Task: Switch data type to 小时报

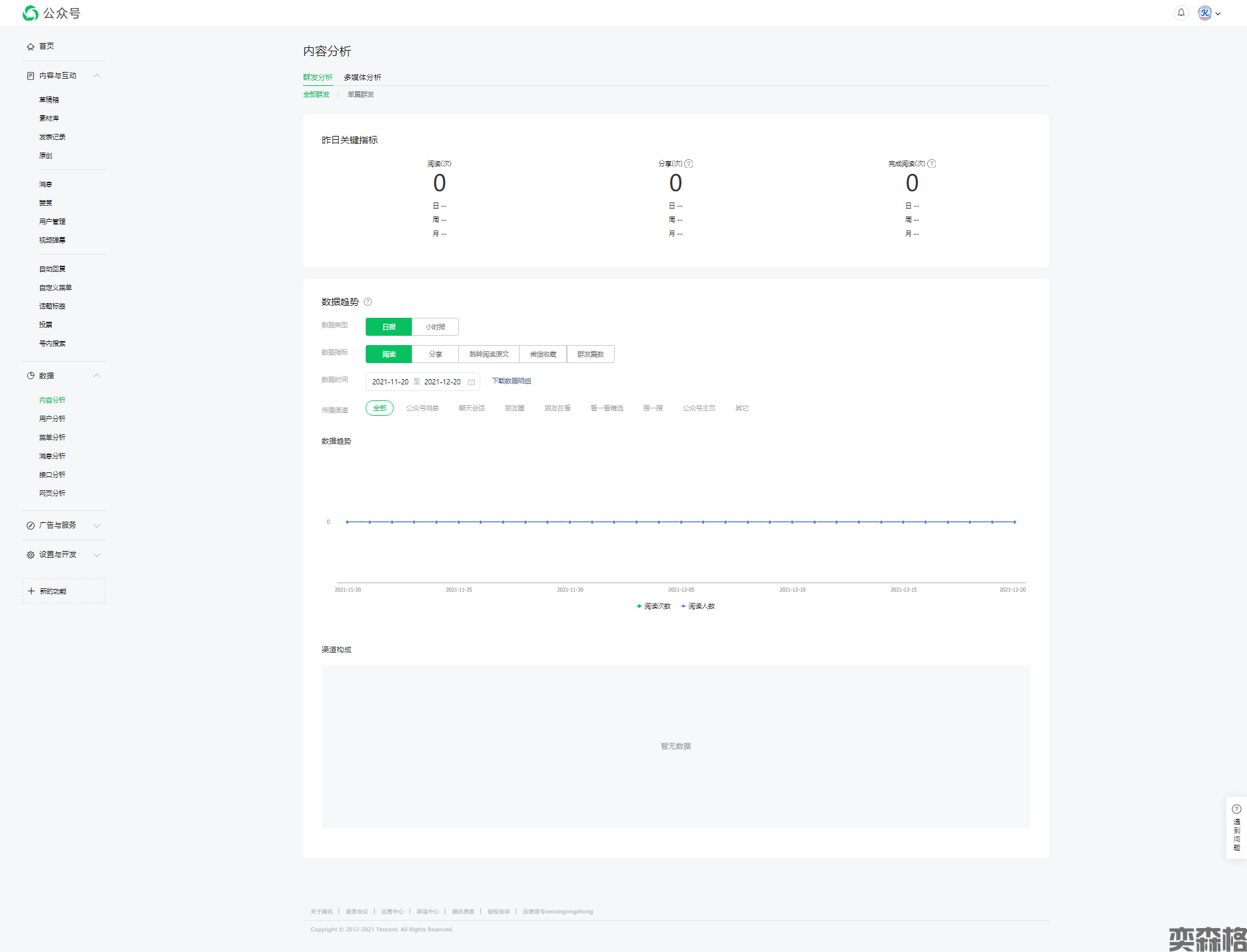Action: (435, 327)
